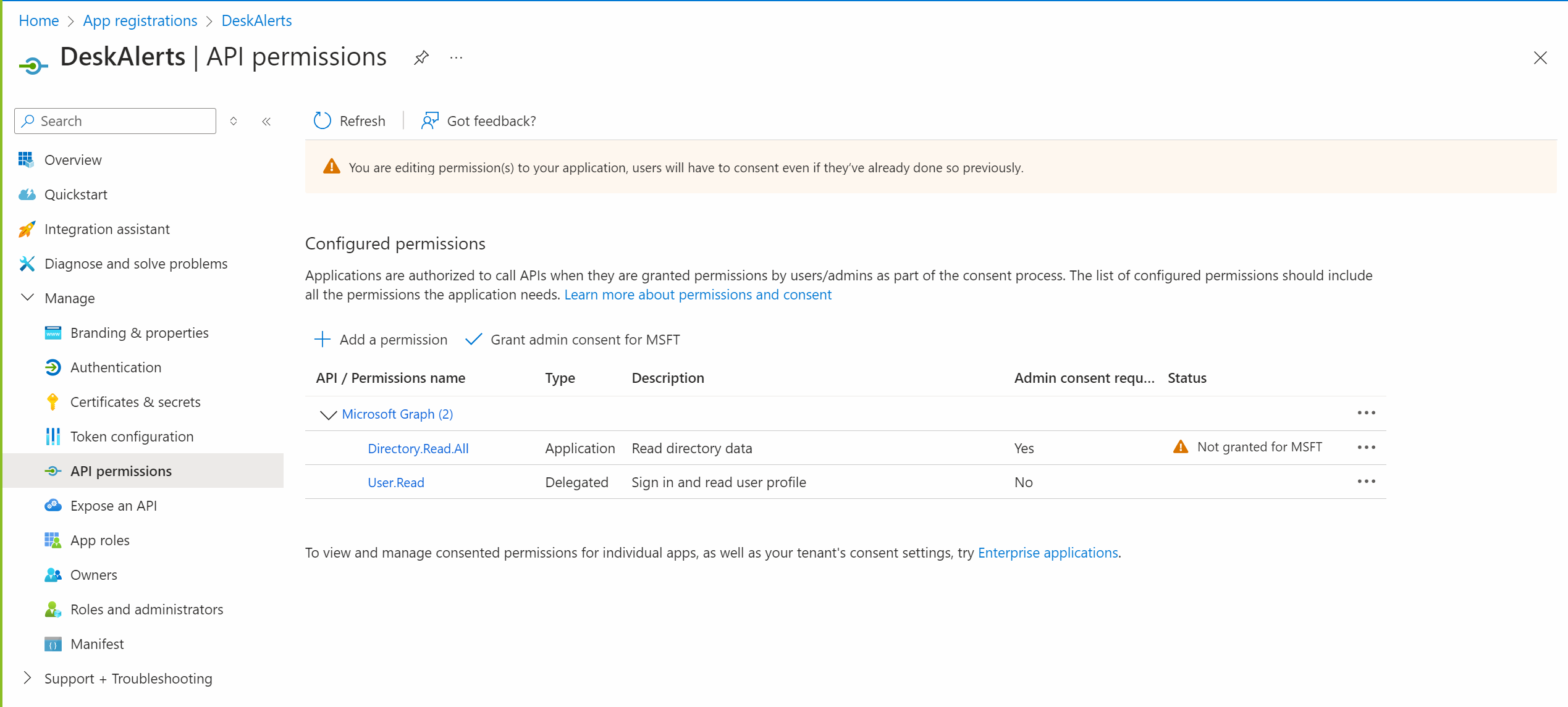1568x707 pixels.
Task: Toggle sidebar expand/collapse sort arrows near search
Action: click(x=234, y=121)
